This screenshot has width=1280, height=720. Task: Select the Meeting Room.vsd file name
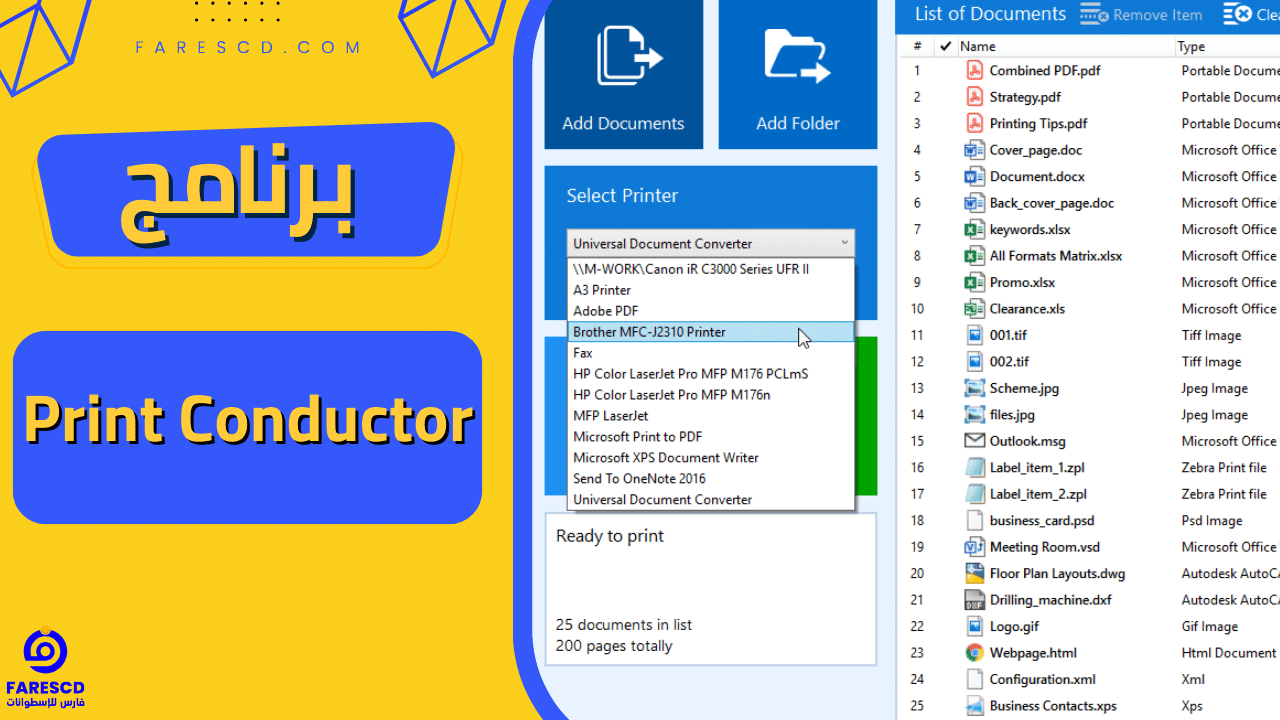click(1045, 547)
